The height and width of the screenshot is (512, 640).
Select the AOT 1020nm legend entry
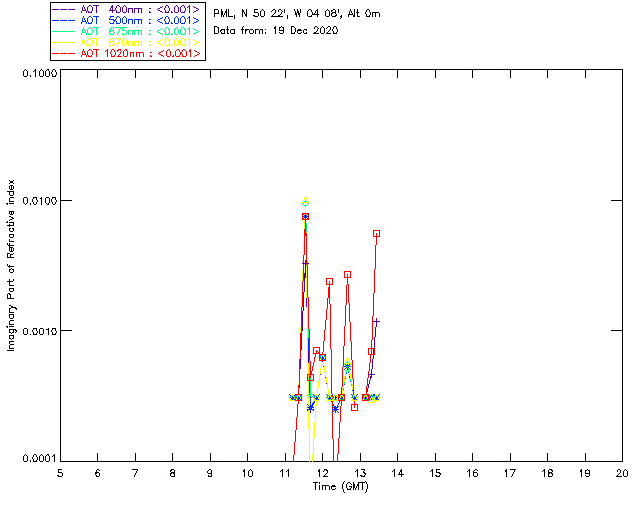click(x=127, y=53)
